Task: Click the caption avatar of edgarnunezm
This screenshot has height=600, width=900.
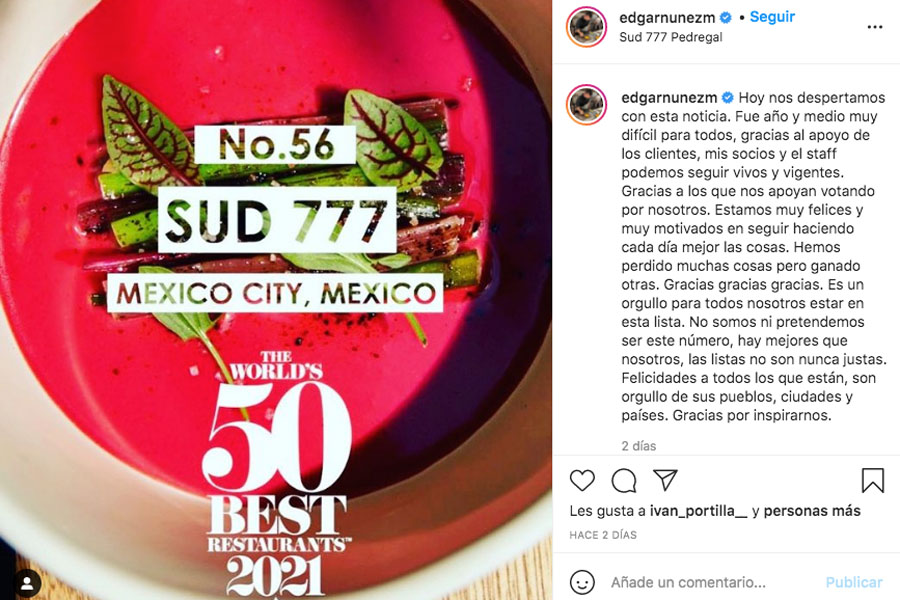Action: click(586, 105)
